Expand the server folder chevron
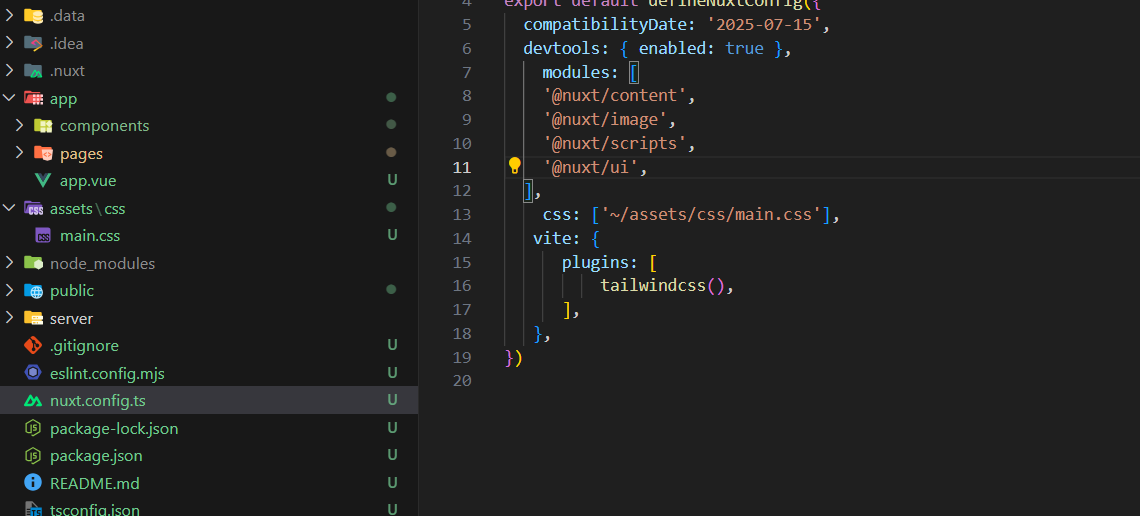Image resolution: width=1140 pixels, height=516 pixels. pyautogui.click(x=9, y=318)
